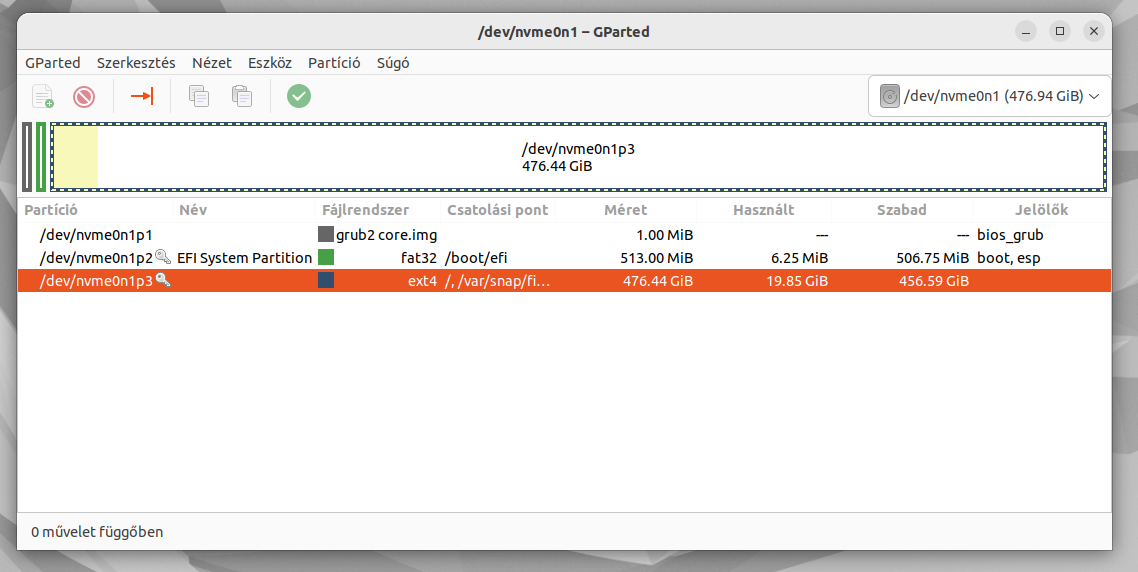Image resolution: width=1138 pixels, height=572 pixels.
Task: Click the dark blue ext4 color swatch
Action: pos(326,280)
